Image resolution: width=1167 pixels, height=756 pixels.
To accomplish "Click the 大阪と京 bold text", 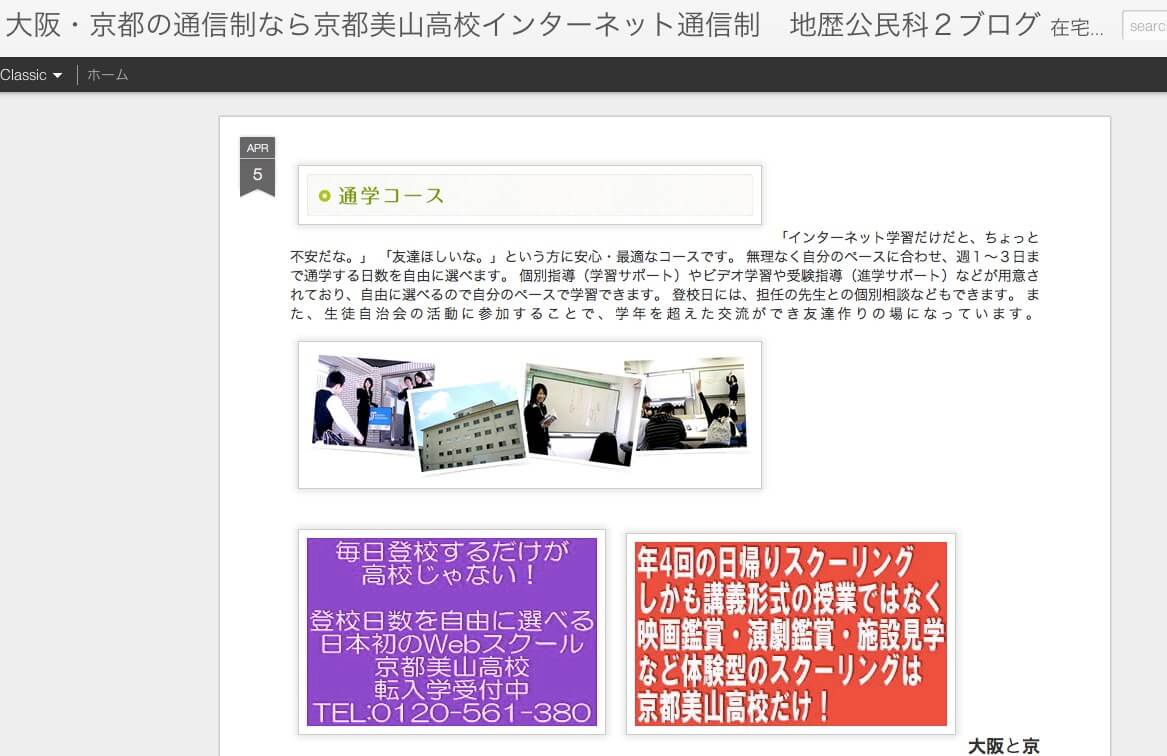I will coord(1003,746).
